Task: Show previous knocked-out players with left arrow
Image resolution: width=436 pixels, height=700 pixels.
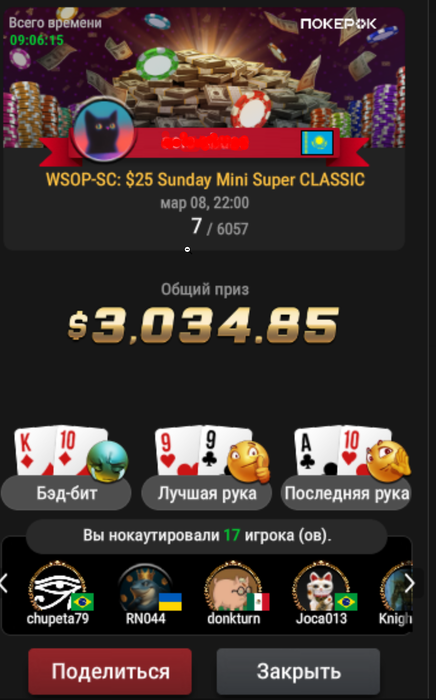Action: pos(4,583)
